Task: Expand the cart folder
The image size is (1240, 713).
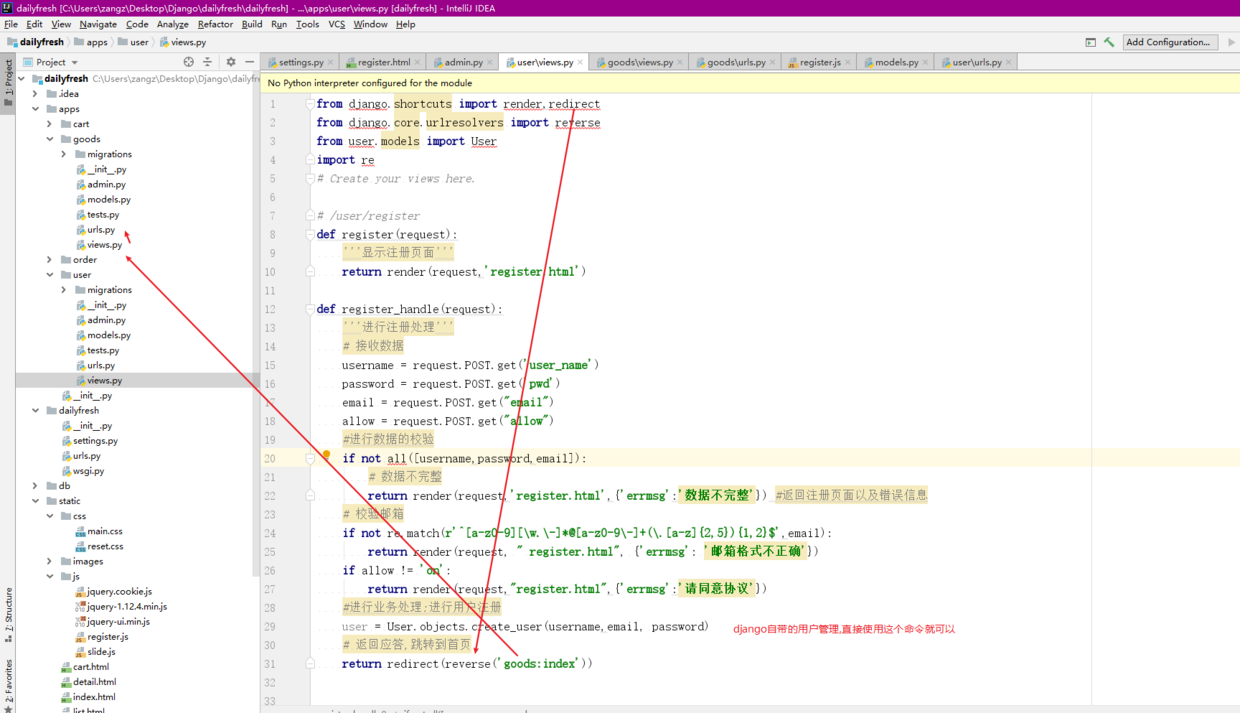Action: point(50,124)
